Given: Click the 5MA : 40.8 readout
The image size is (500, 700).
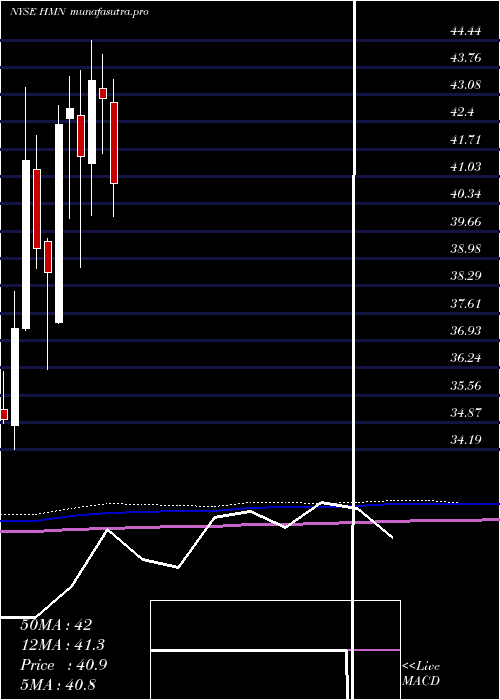Looking at the screenshot, I should click(x=58, y=685).
